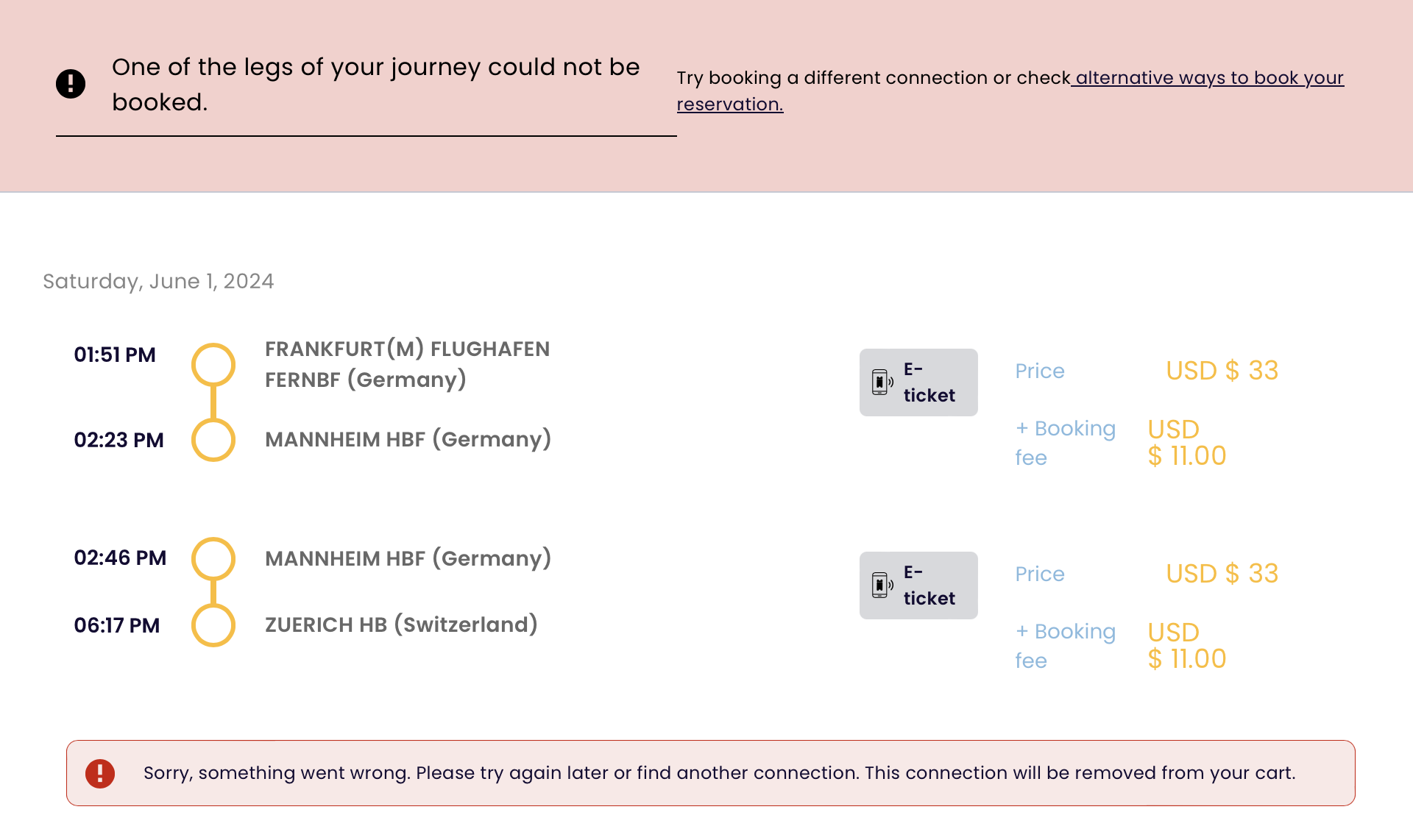Click the E-ticket badge label for Frankfurt–Mannheim leg

(x=929, y=382)
